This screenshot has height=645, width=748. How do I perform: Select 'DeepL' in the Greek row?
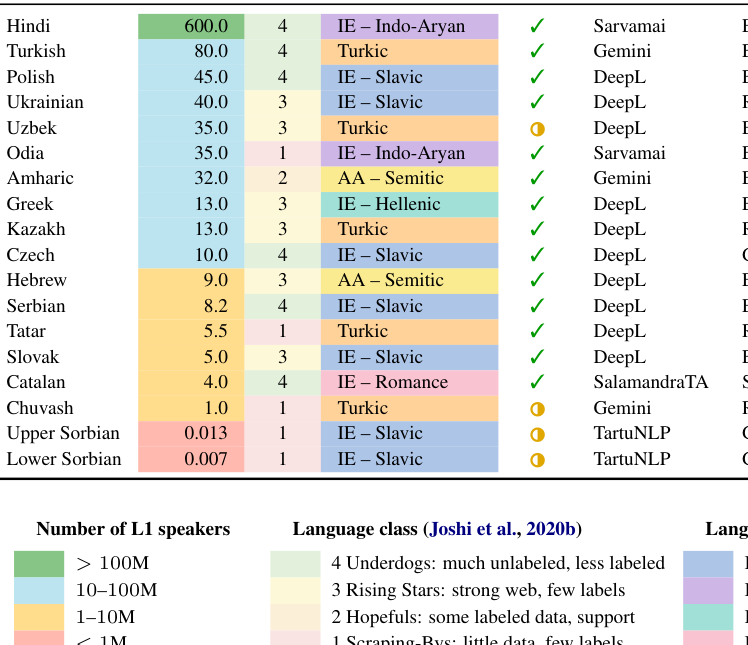pyautogui.click(x=620, y=204)
